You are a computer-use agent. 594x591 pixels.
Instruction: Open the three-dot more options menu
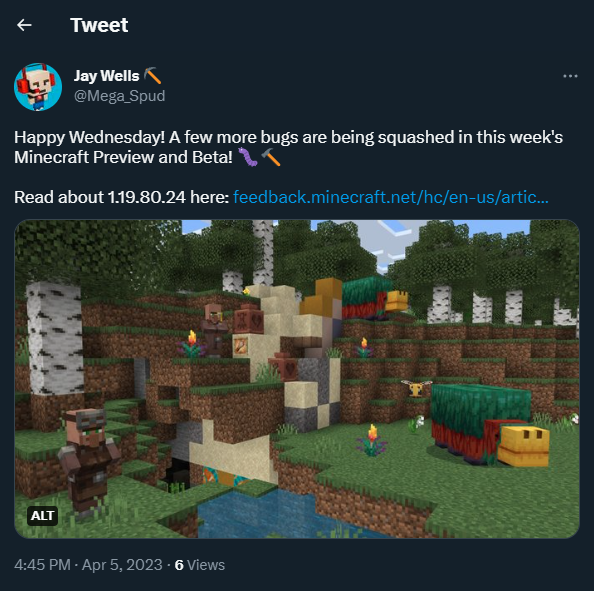(570, 76)
